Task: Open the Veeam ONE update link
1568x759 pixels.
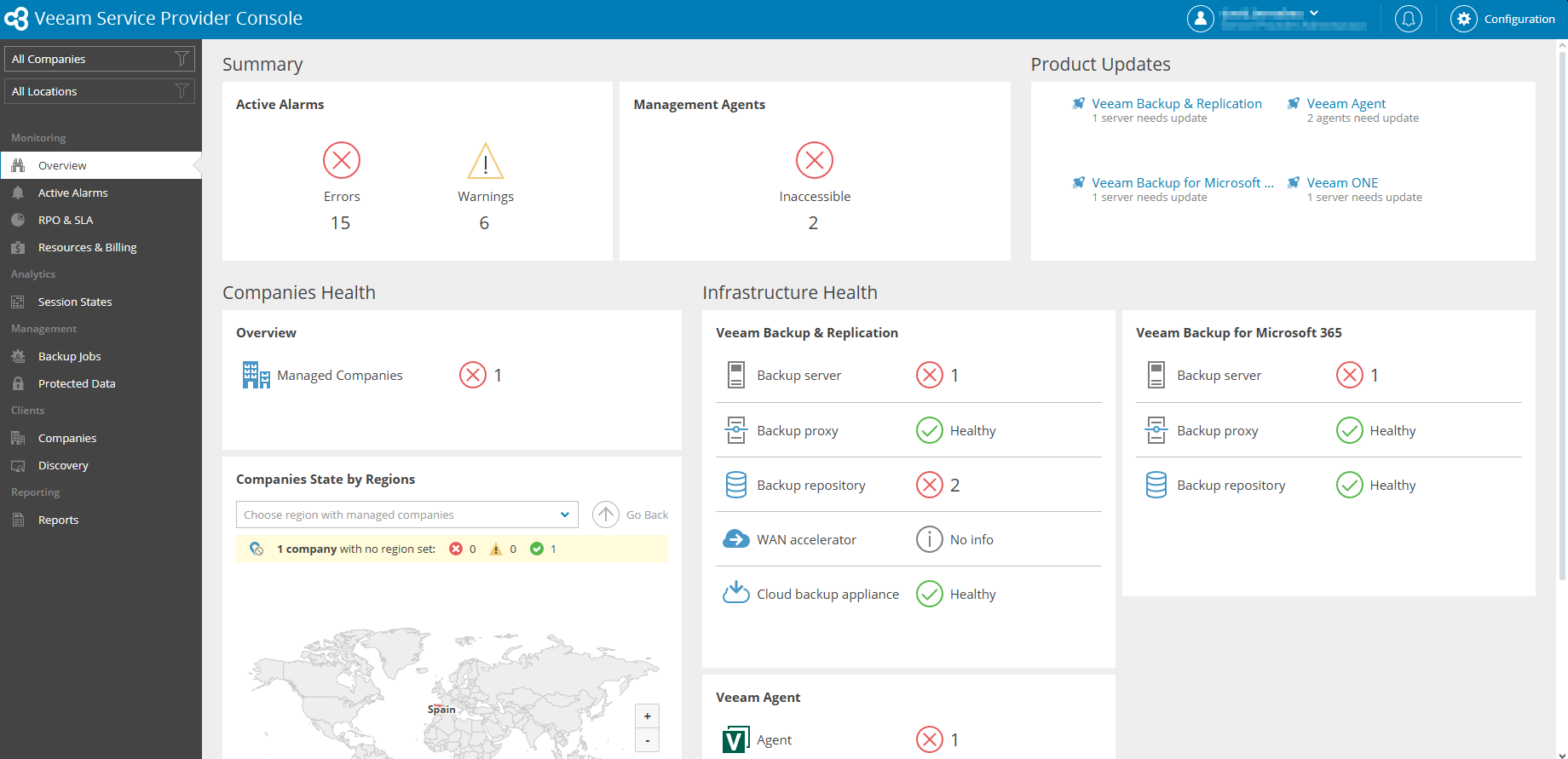Action: point(1342,182)
